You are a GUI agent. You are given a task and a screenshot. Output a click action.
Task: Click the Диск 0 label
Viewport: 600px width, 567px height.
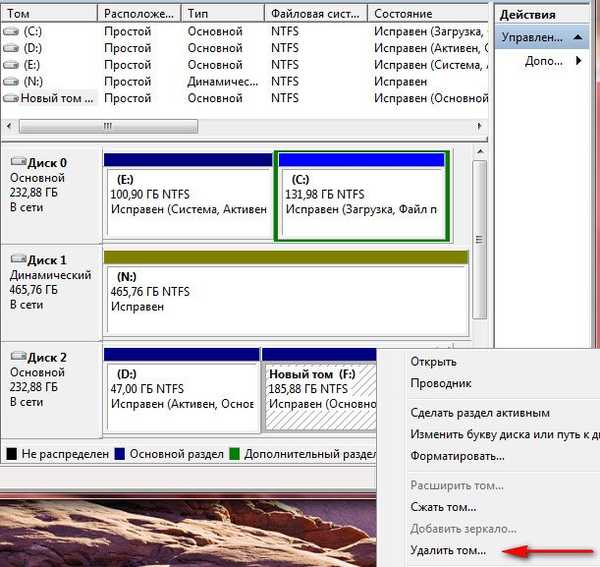47,163
